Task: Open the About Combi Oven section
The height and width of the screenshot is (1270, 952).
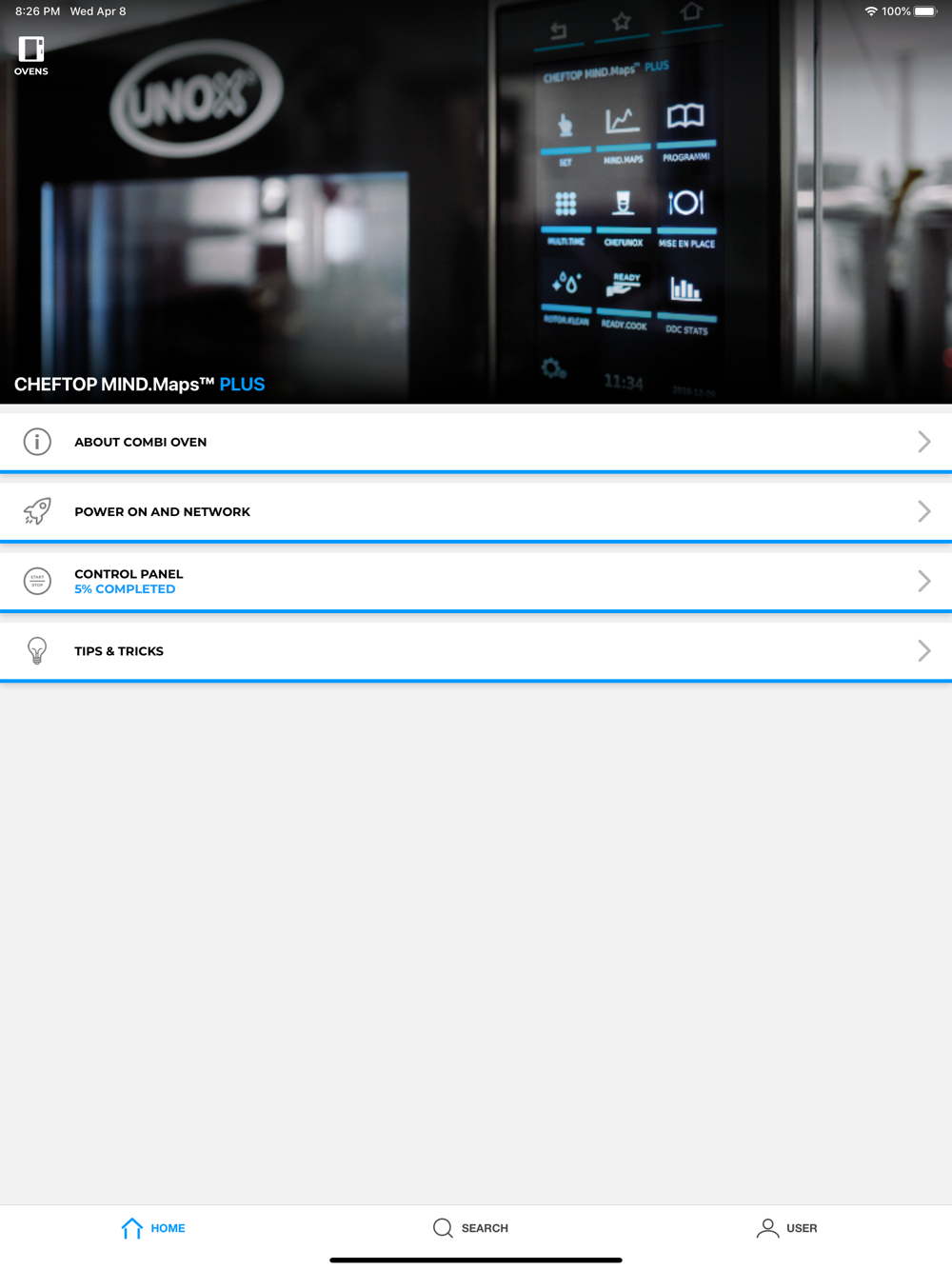Action: (x=476, y=442)
